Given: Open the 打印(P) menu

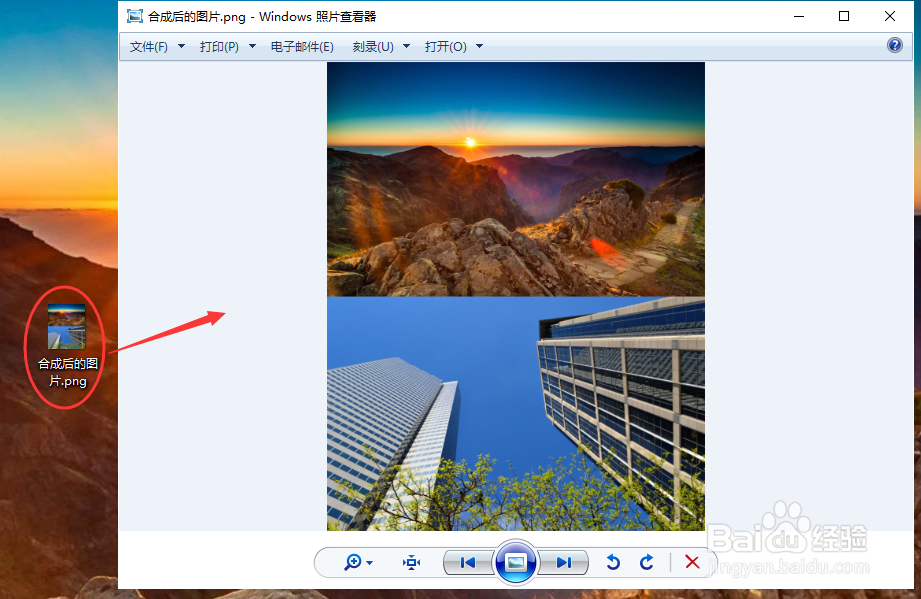Looking at the screenshot, I should [219, 46].
